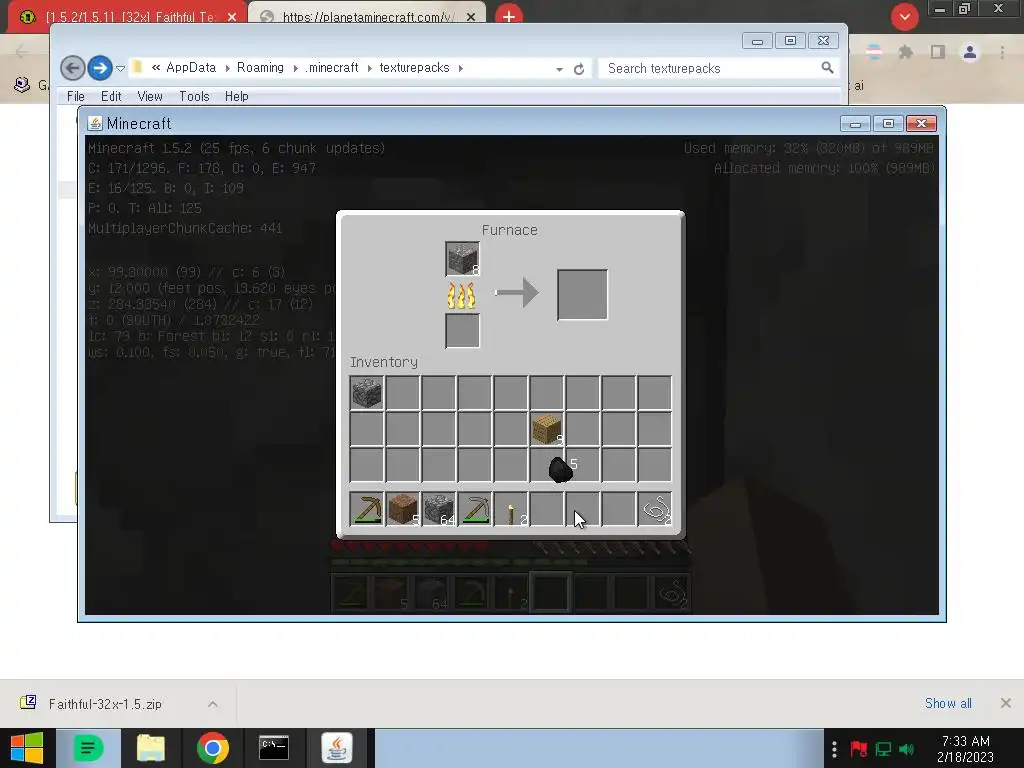Expand the address bar history dropdown
Image resolution: width=1024 pixels, height=768 pixels.
tap(560, 69)
